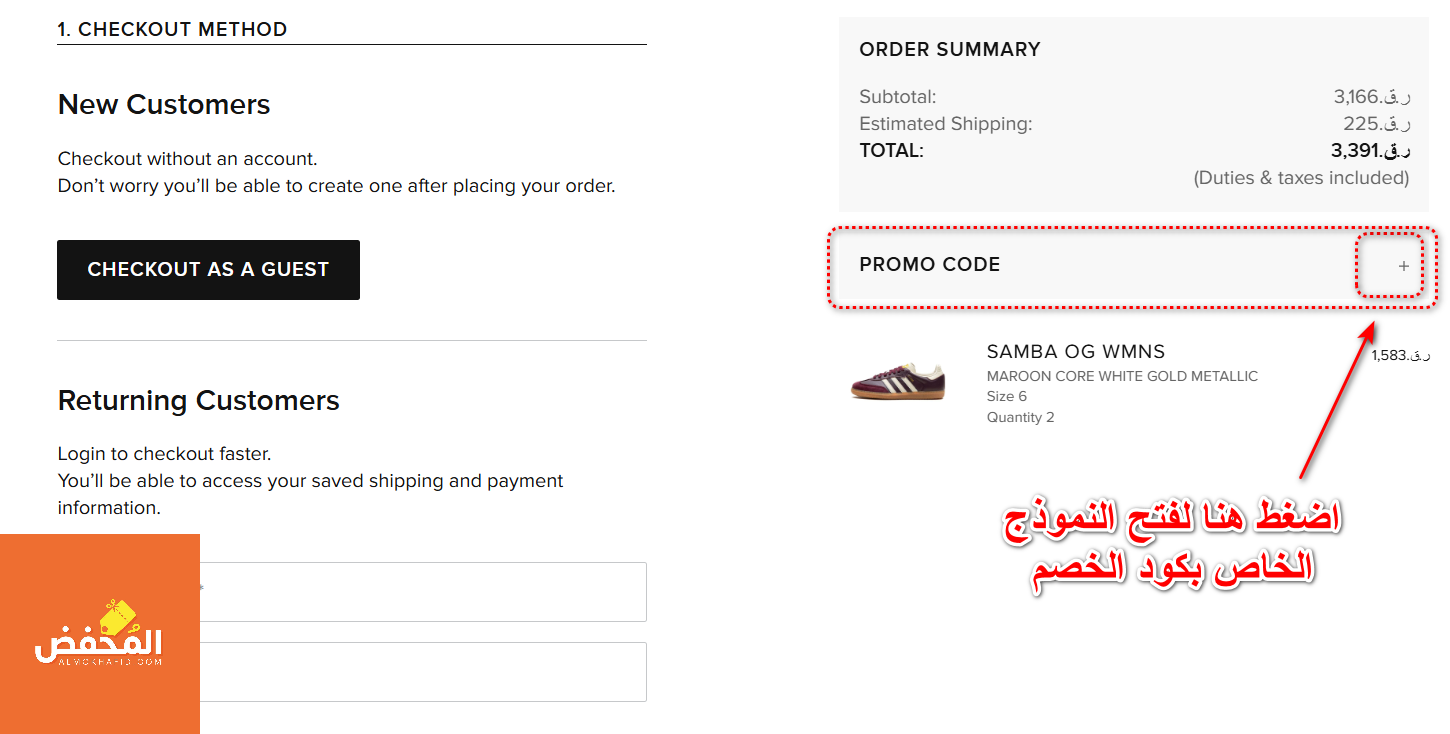
Task: Click the Duties & taxes included note
Action: click(x=1301, y=178)
